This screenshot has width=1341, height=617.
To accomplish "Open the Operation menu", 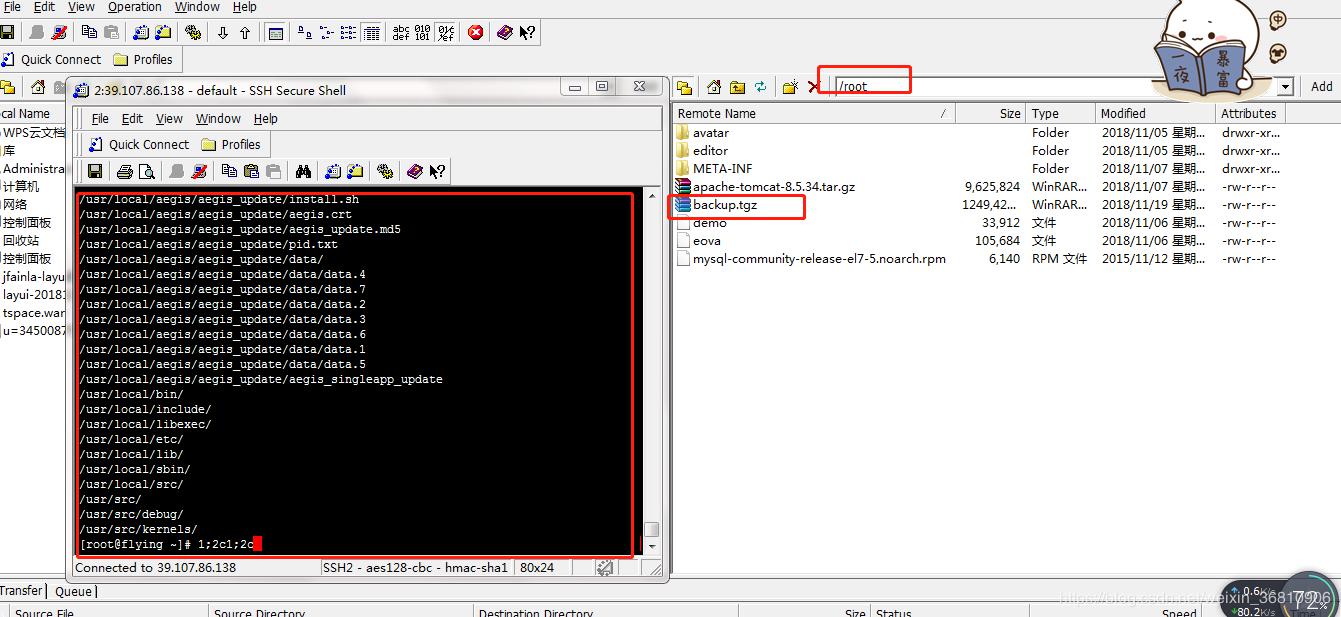I will tap(134, 7).
